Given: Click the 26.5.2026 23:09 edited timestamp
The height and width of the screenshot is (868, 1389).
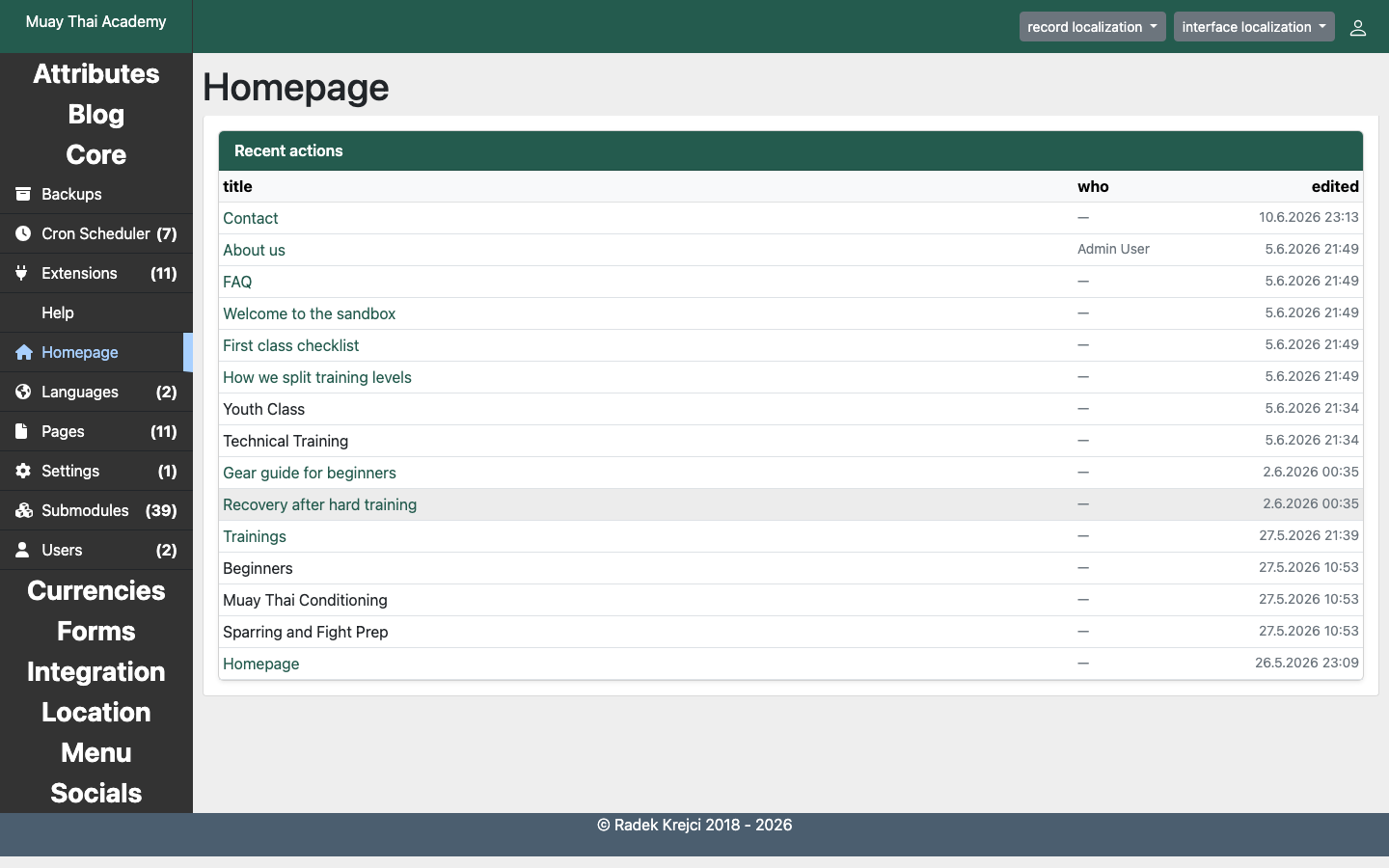Looking at the screenshot, I should tap(1307, 663).
